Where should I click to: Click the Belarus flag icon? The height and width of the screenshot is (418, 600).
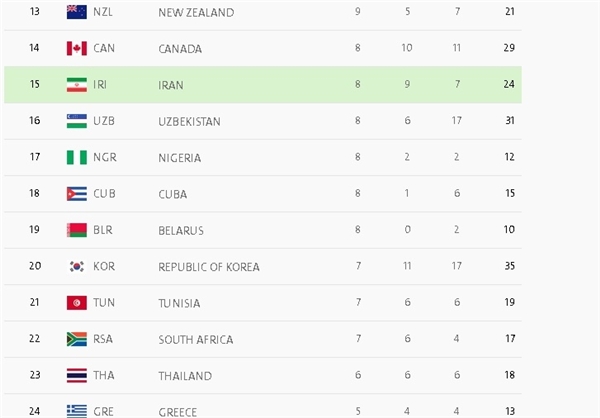click(77, 230)
